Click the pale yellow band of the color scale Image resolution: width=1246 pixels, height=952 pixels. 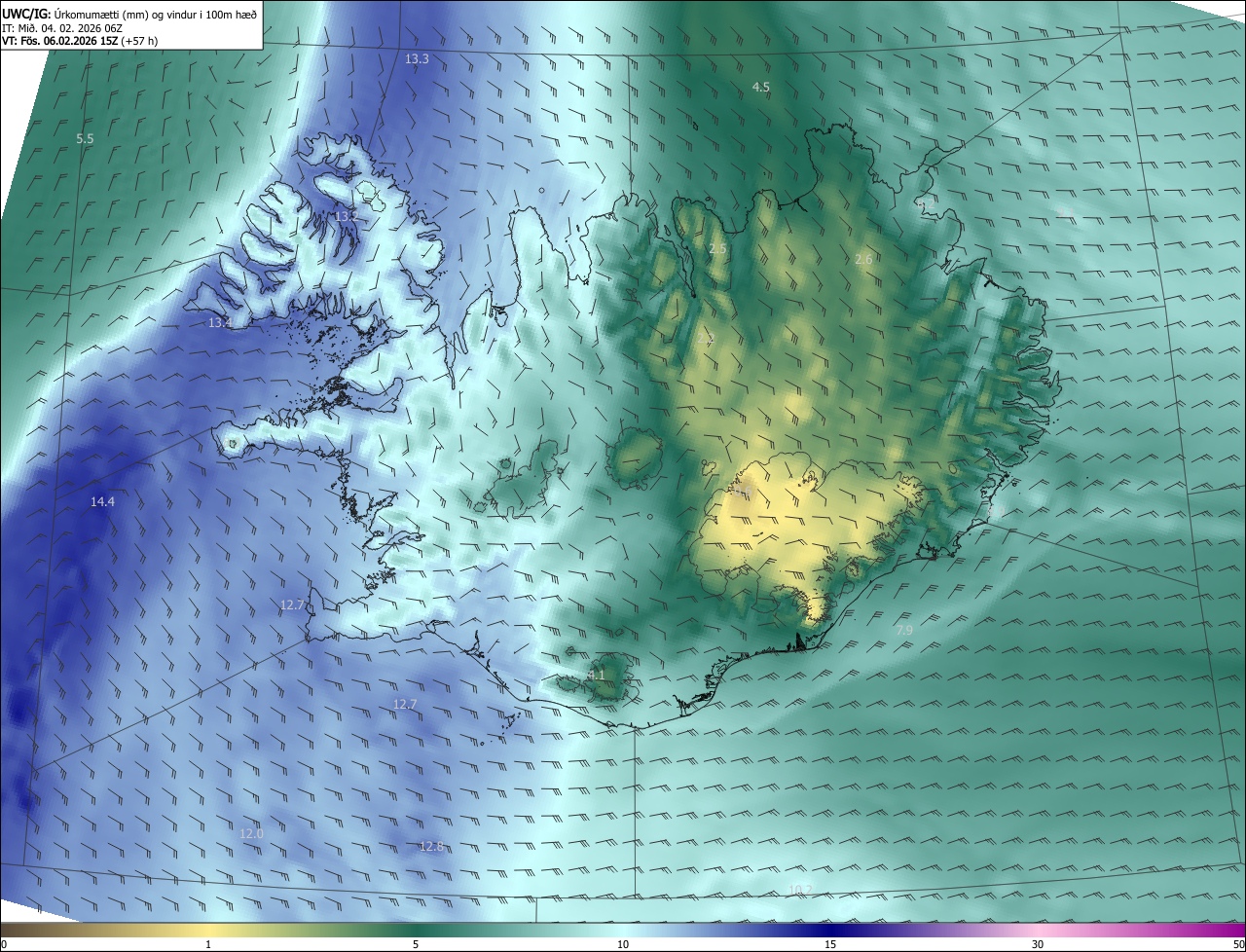[209, 930]
